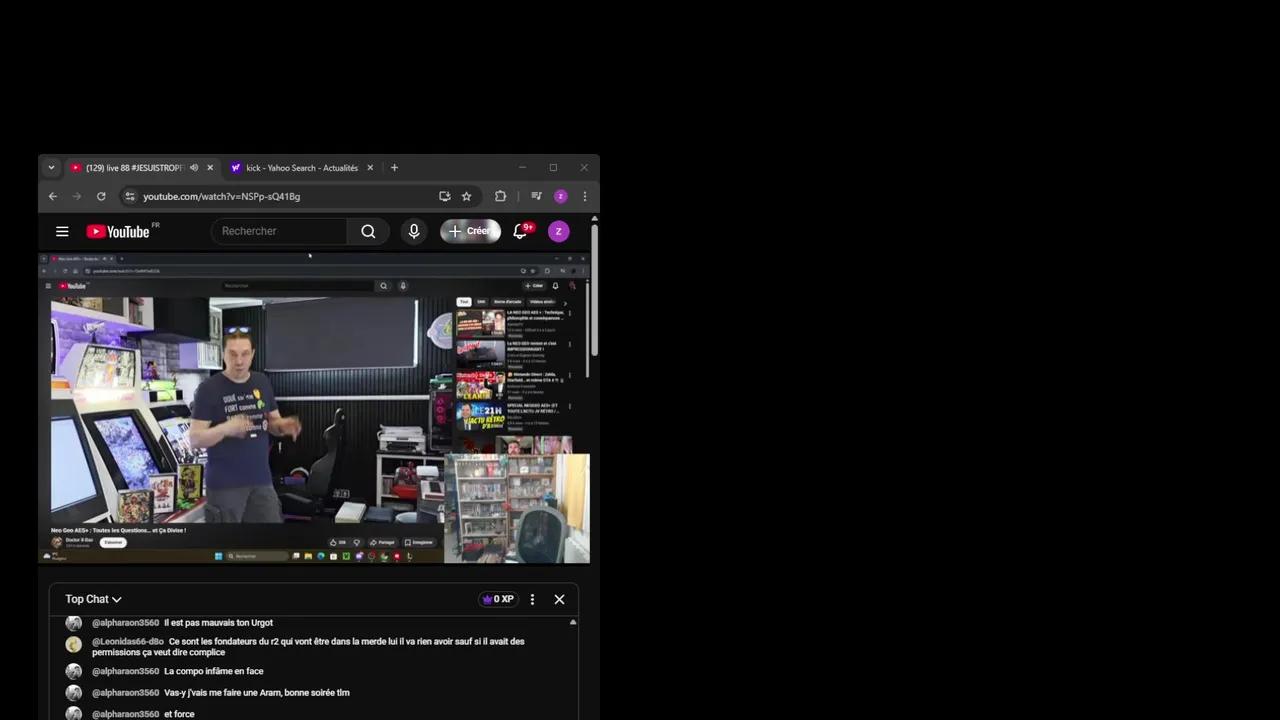The image size is (1280, 720).
Task: Click the YouTube page vertical scrollbar
Action: tap(595, 290)
